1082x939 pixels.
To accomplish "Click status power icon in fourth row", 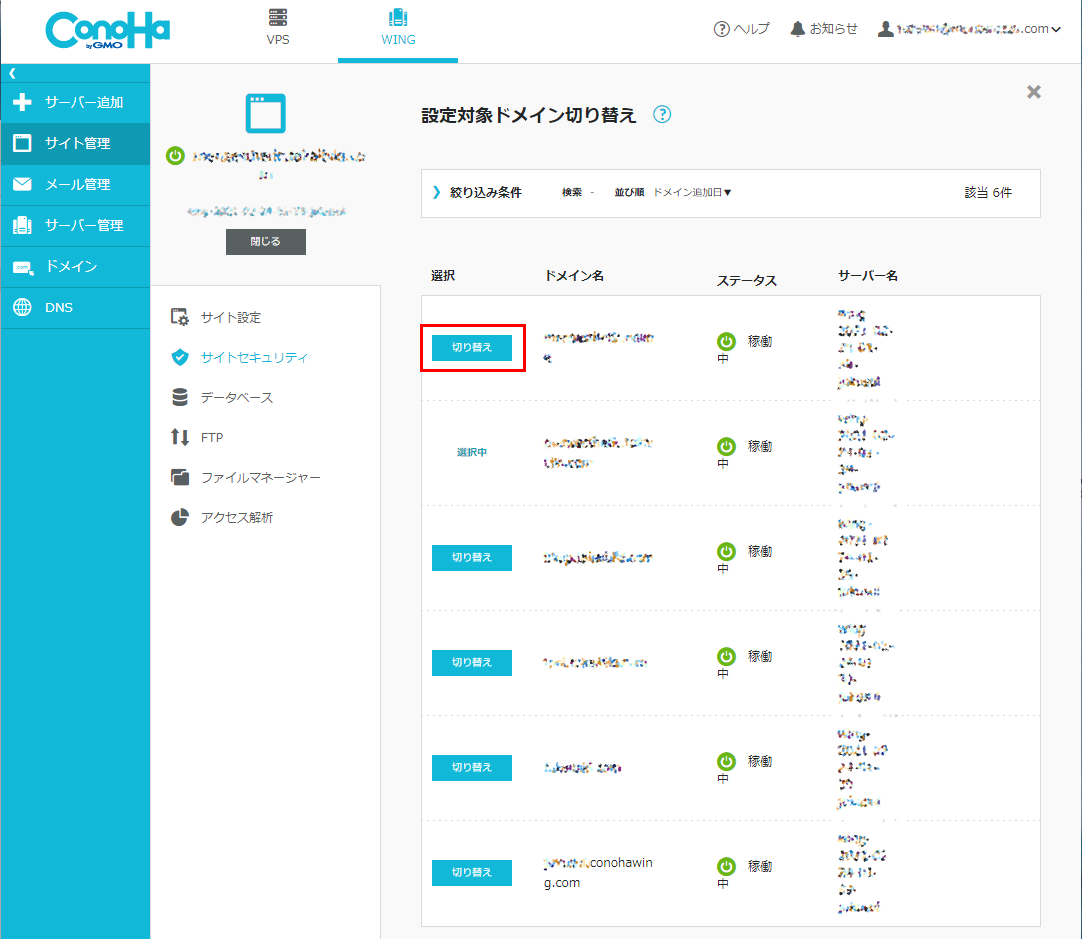I will [726, 656].
